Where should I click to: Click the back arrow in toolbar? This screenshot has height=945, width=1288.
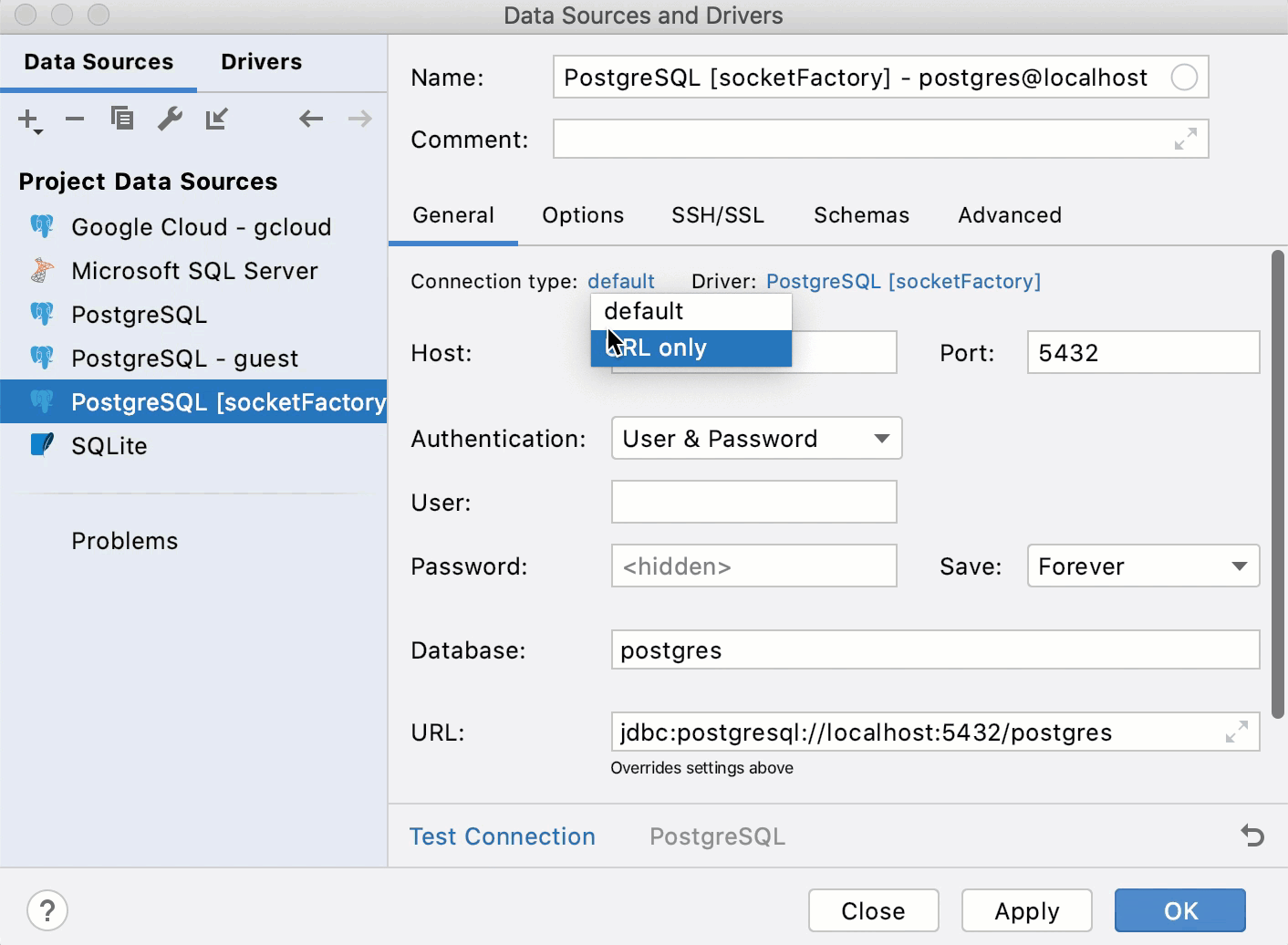311,119
